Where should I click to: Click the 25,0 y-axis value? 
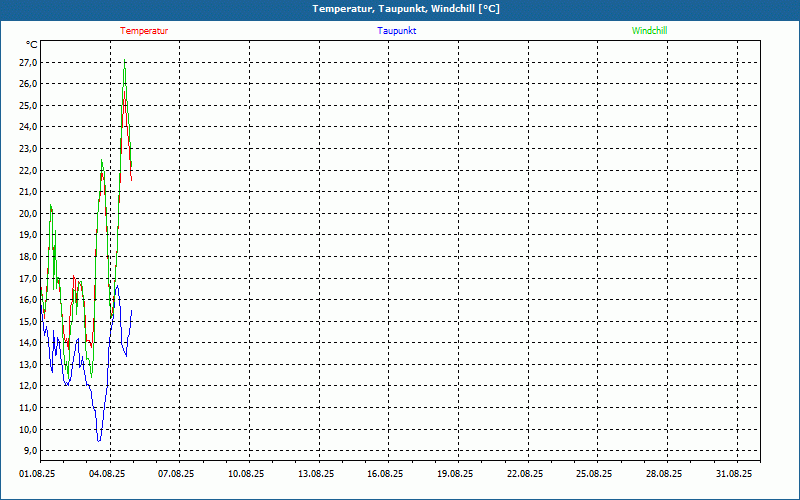click(28, 106)
